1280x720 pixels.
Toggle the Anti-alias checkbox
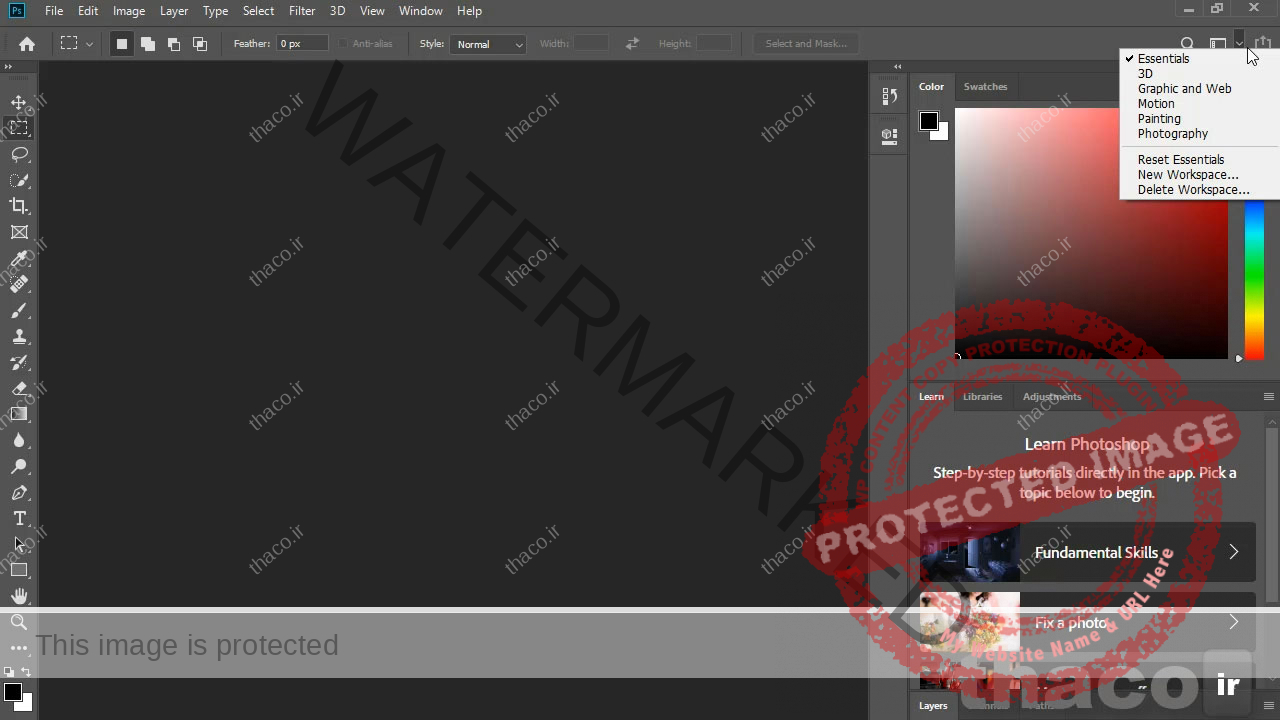[x=343, y=44]
